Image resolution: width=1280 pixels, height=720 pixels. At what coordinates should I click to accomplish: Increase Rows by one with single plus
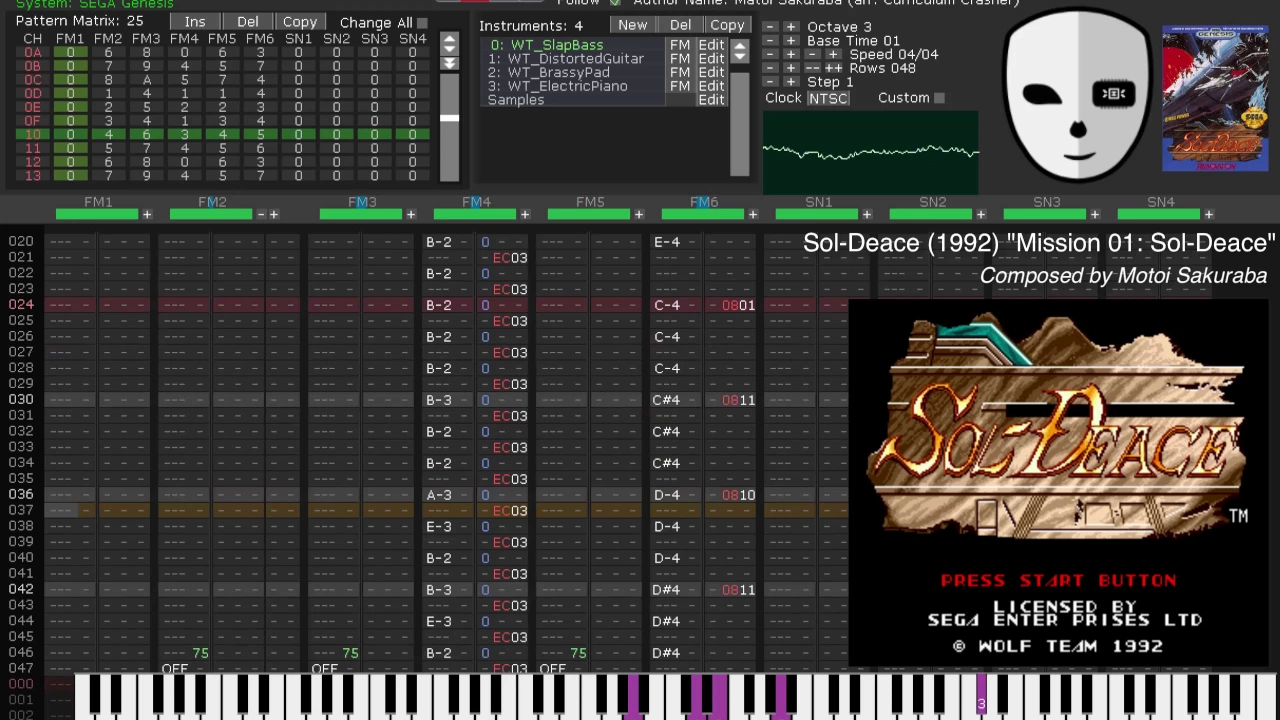click(x=791, y=68)
